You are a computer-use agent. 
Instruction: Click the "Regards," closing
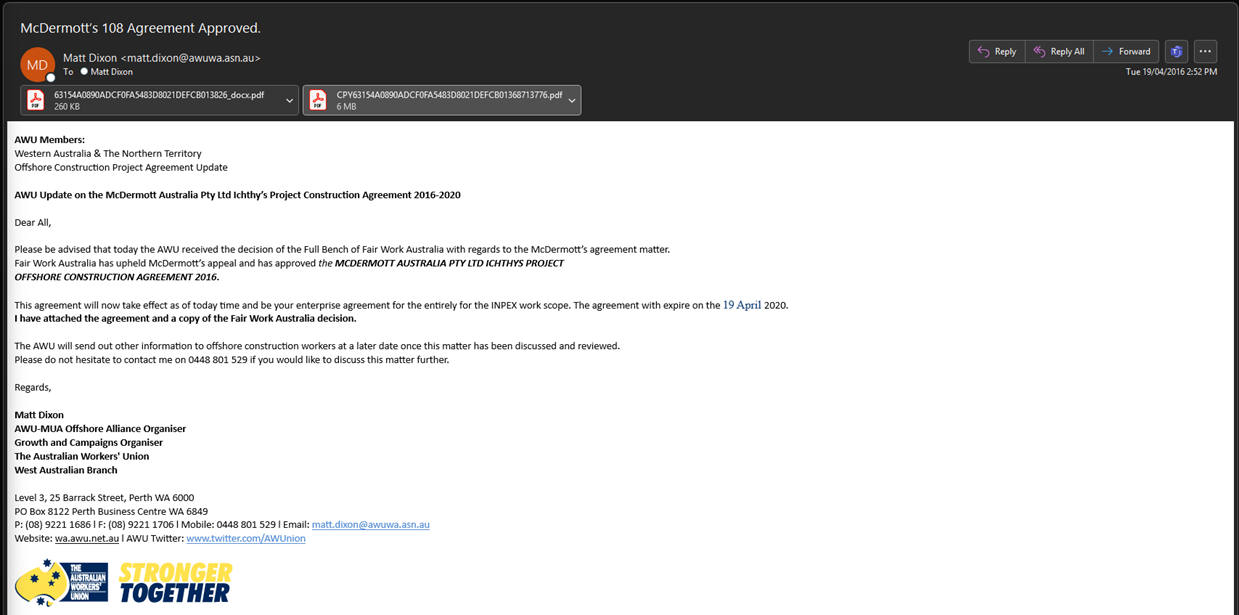click(x=33, y=387)
